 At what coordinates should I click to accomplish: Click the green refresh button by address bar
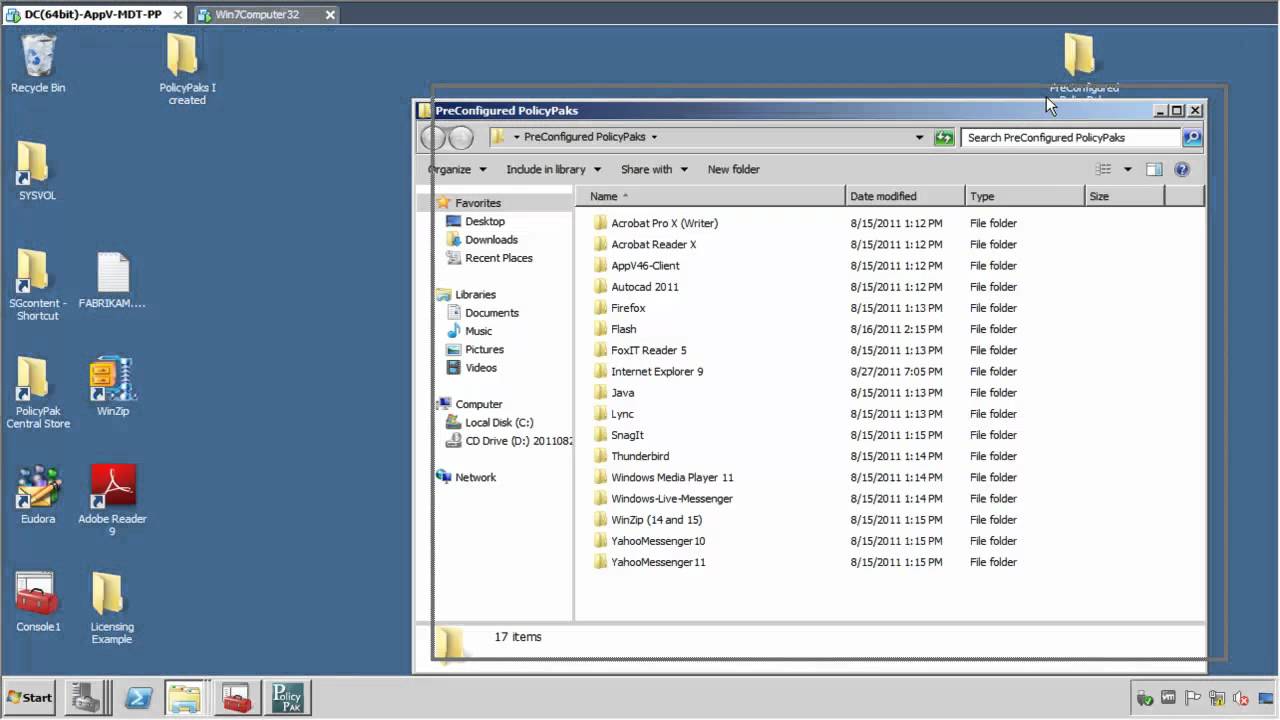[x=944, y=137]
